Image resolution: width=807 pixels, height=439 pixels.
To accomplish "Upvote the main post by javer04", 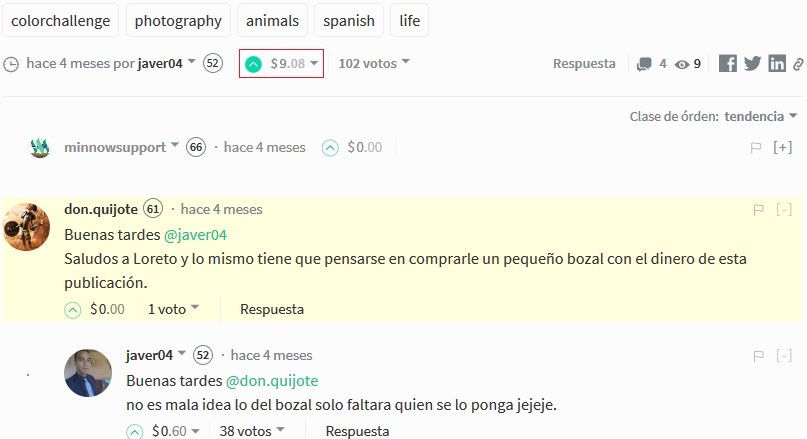I will [254, 64].
